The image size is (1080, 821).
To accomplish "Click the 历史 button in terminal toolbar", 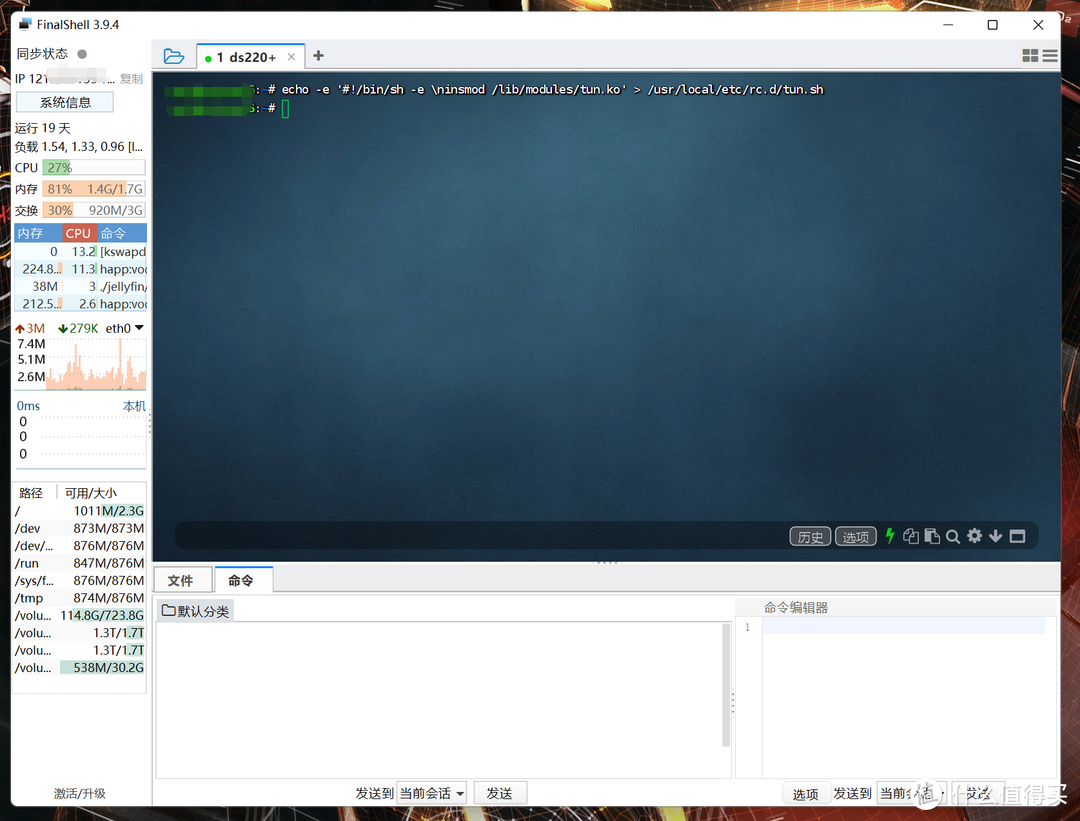I will pyautogui.click(x=809, y=537).
